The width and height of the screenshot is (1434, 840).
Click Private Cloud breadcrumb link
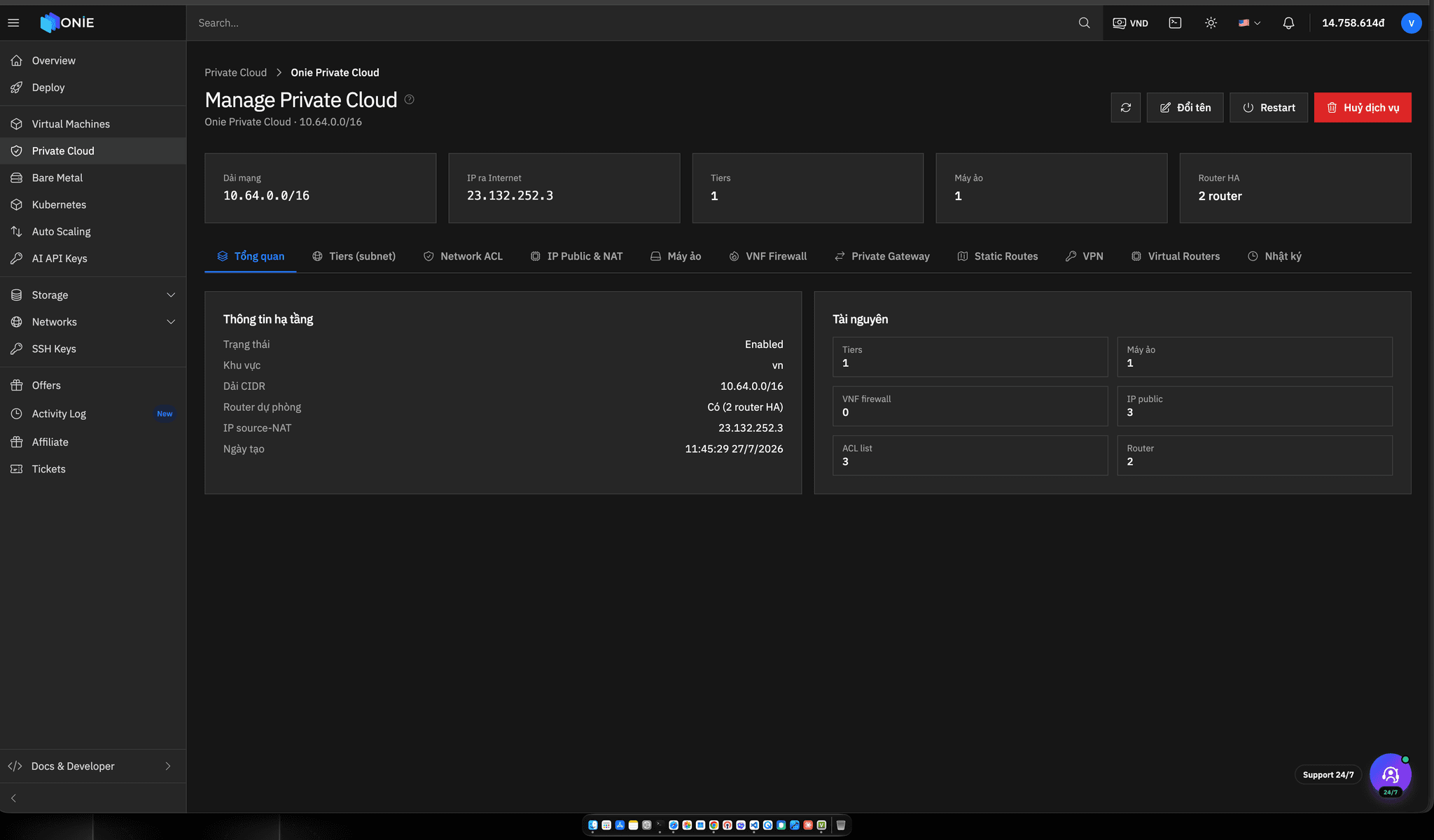point(235,73)
